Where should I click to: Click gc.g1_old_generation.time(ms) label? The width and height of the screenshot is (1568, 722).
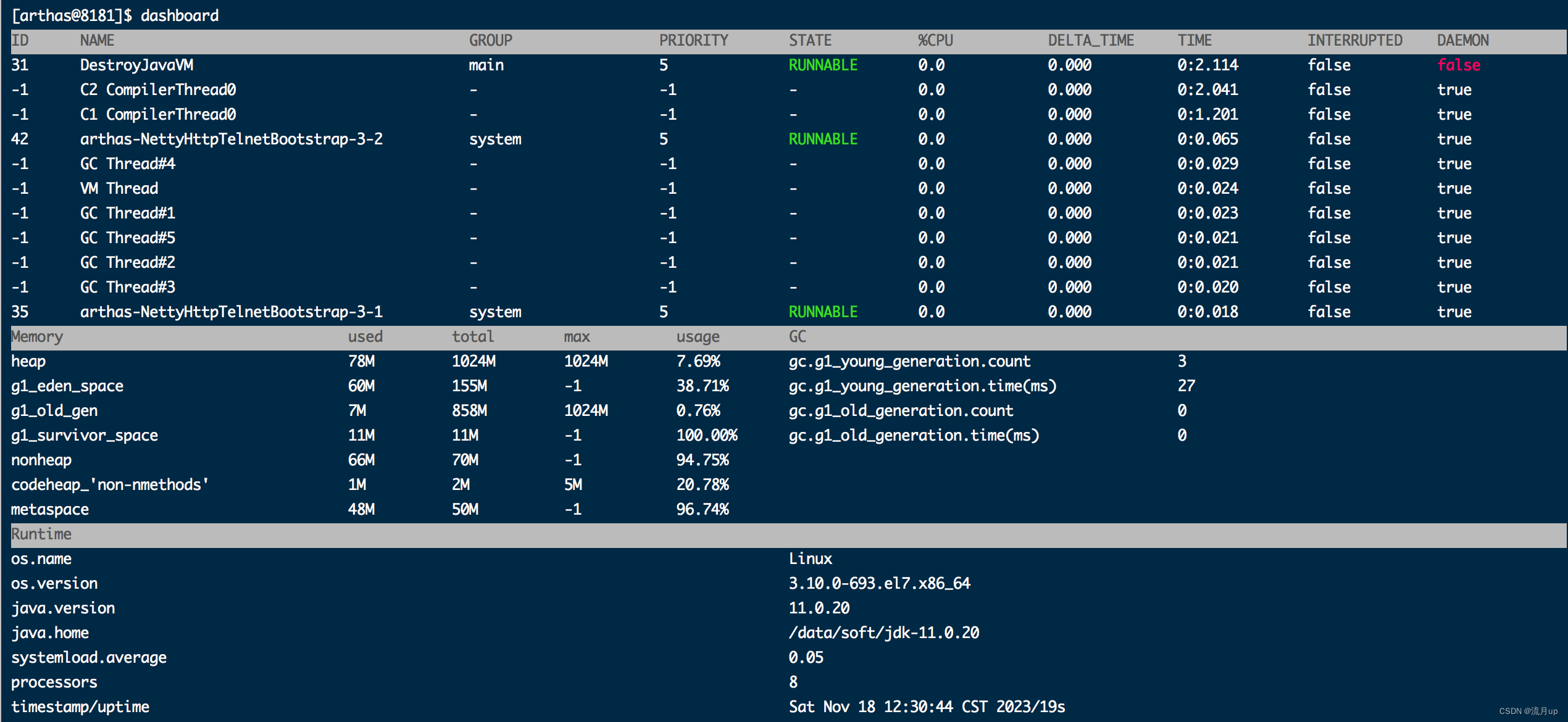point(914,436)
